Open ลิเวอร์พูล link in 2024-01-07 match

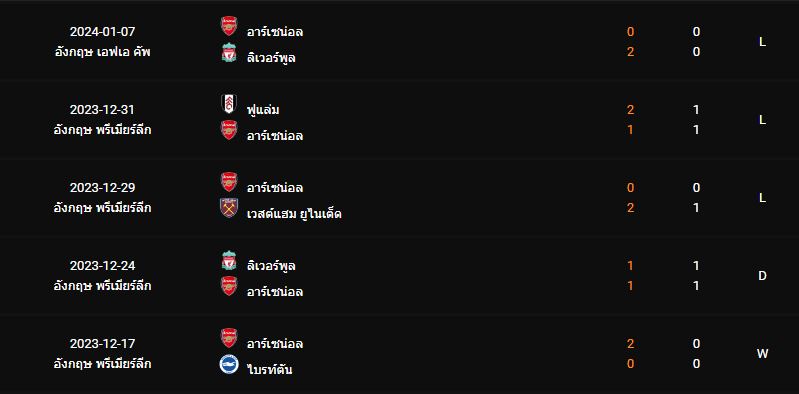[271, 58]
